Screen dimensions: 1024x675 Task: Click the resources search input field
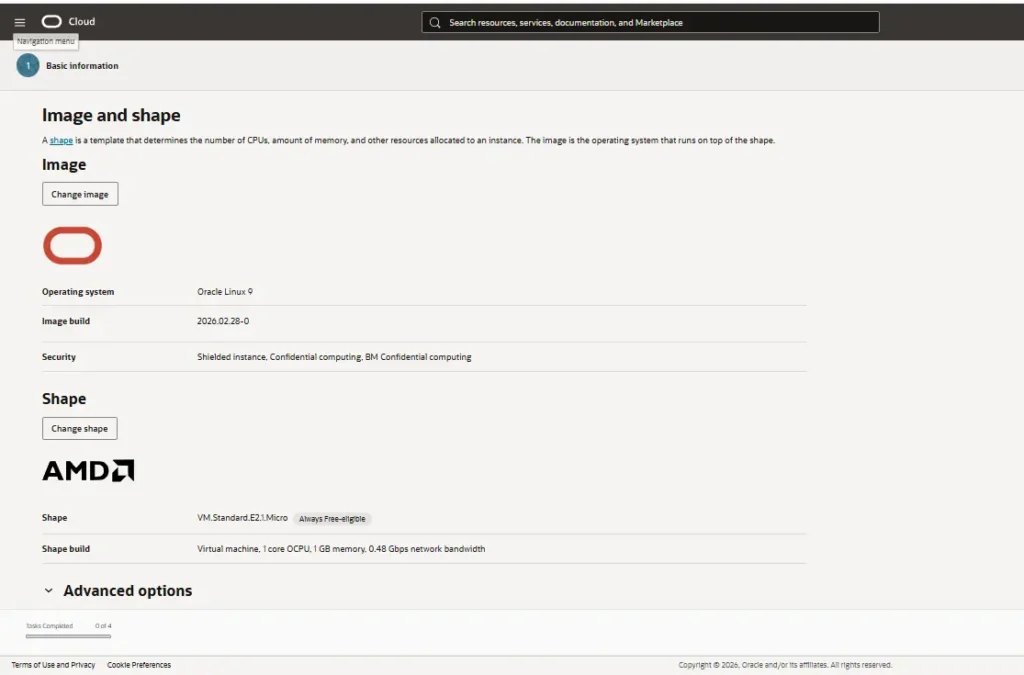(x=650, y=22)
